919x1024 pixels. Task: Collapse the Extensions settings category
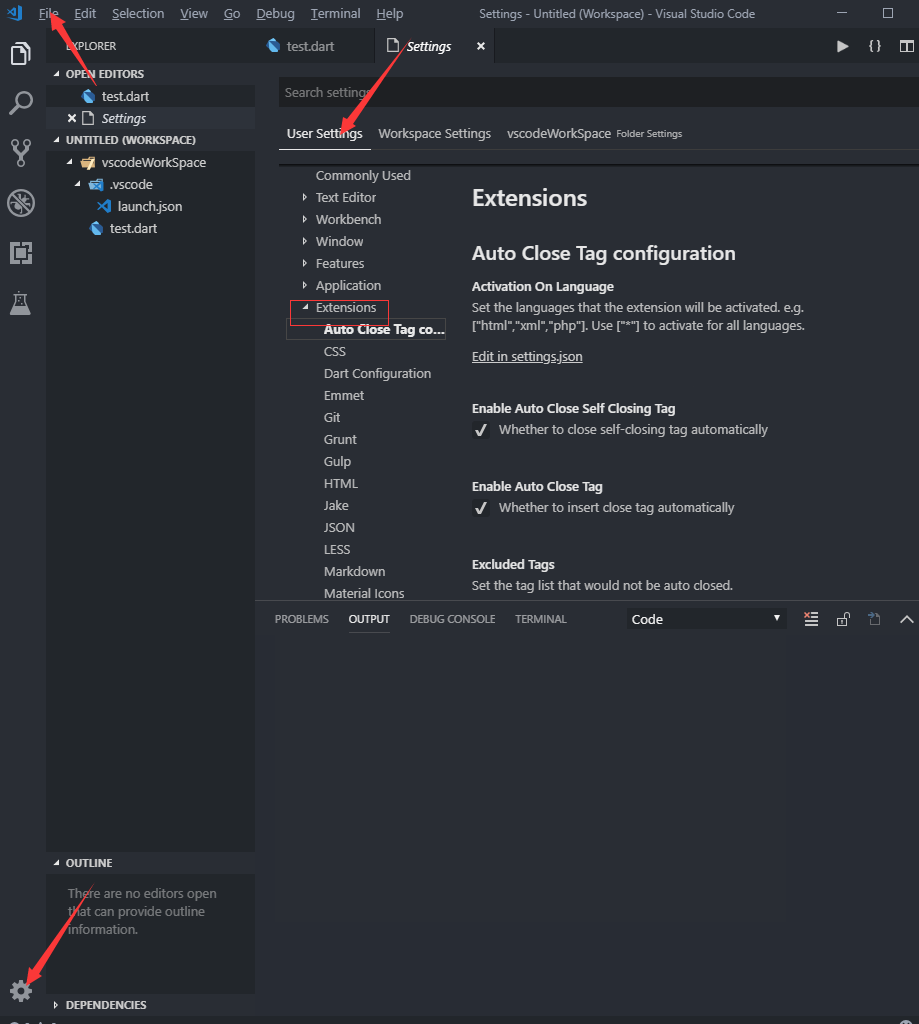(339, 307)
